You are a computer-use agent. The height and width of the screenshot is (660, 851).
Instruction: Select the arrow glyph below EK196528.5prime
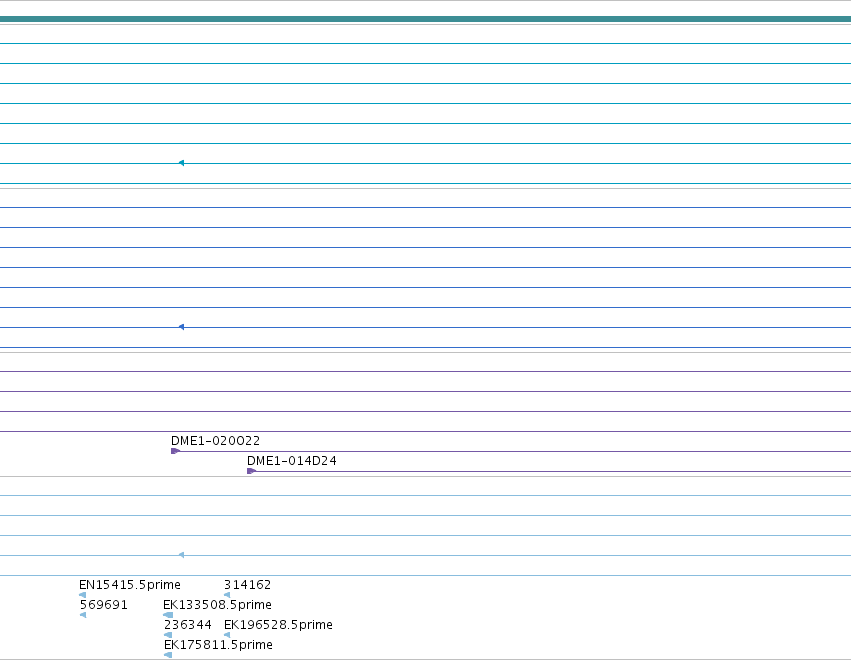(227, 635)
